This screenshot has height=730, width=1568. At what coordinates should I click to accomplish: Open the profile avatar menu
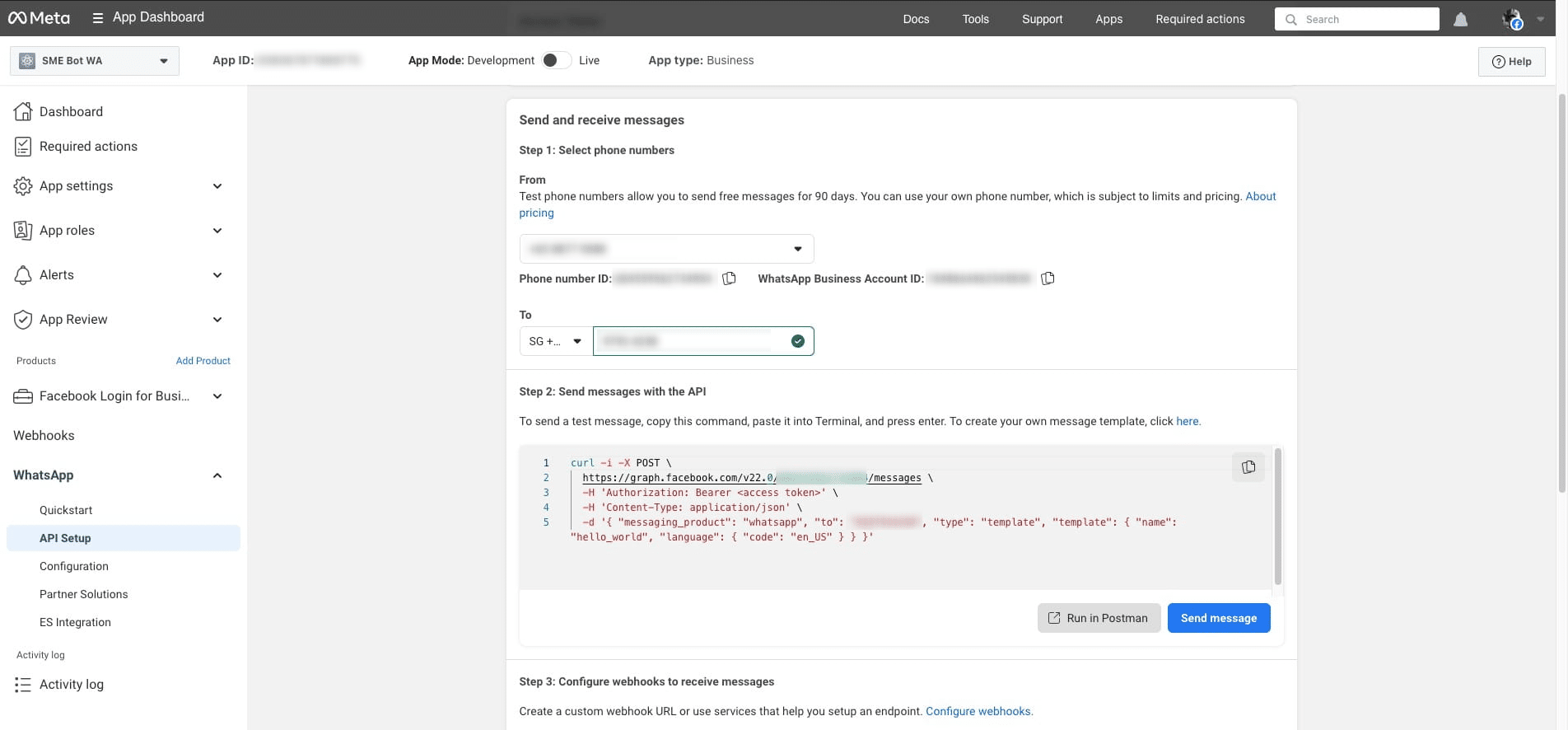(x=1512, y=19)
